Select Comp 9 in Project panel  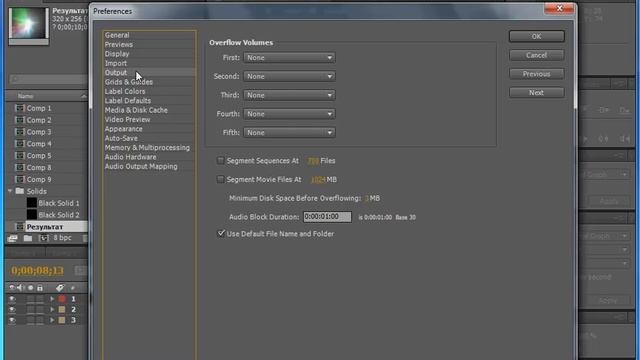pos(39,179)
